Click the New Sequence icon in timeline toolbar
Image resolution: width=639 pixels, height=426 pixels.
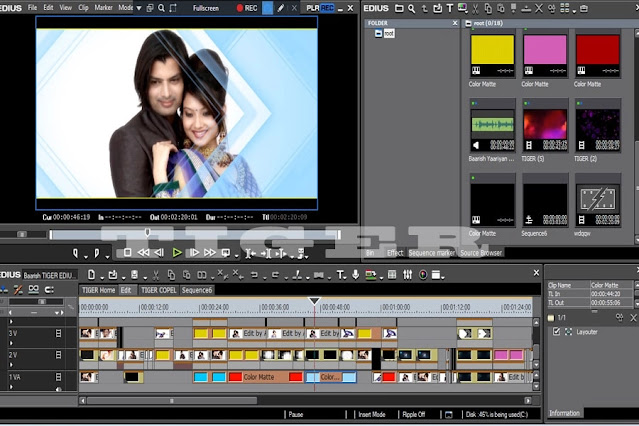92,275
